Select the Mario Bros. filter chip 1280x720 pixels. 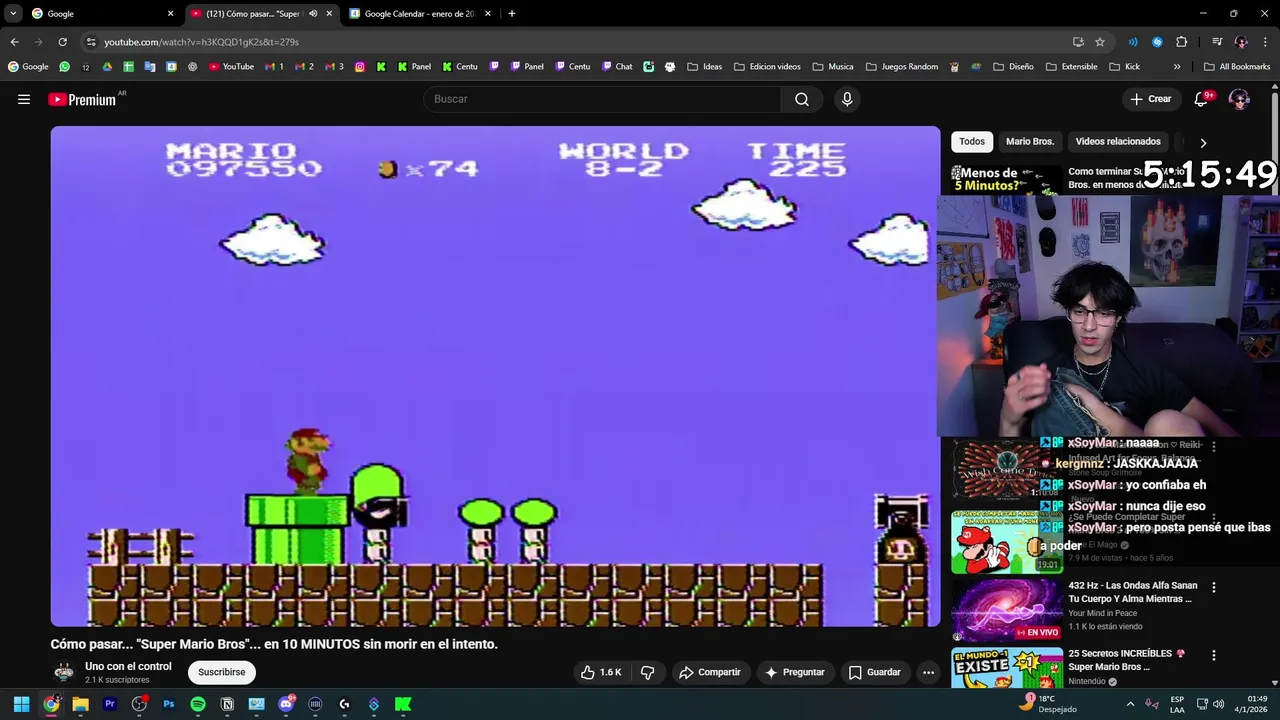(x=1030, y=141)
